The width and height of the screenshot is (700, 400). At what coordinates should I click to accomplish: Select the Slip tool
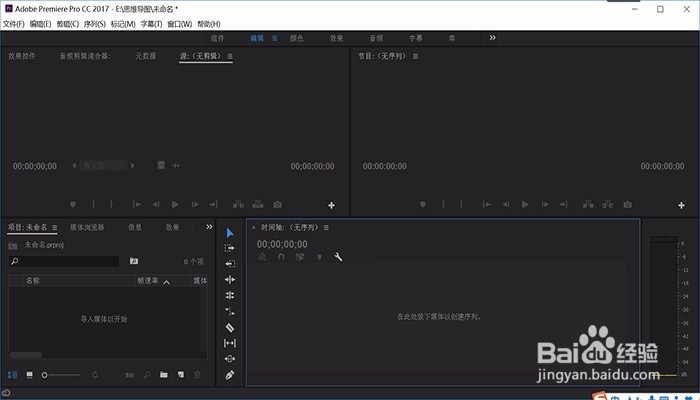[x=230, y=343]
